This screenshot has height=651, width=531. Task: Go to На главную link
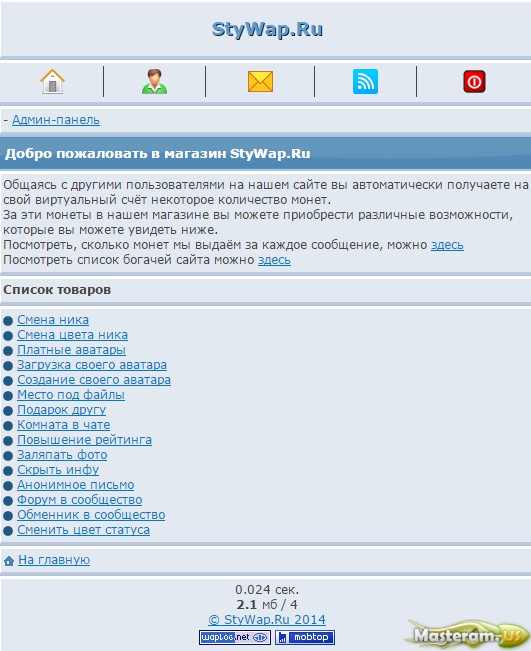point(54,560)
